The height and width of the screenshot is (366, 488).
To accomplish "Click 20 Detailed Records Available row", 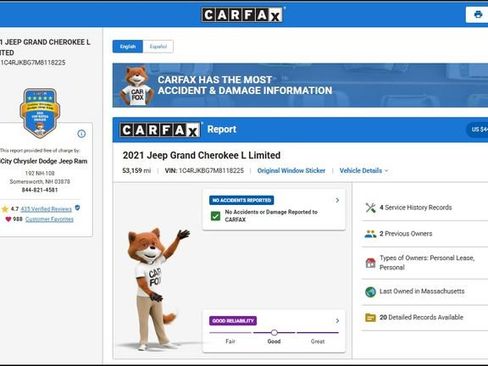I will (x=425, y=317).
